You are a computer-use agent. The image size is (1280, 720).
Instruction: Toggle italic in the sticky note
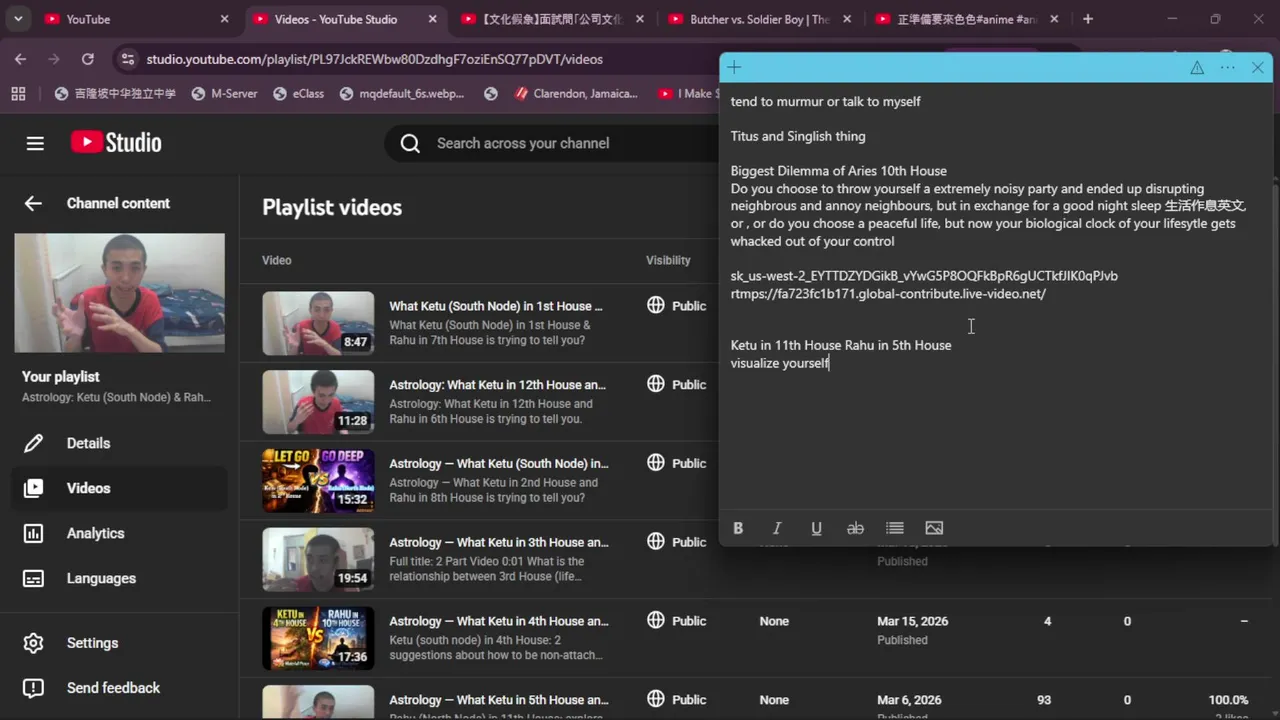777,528
